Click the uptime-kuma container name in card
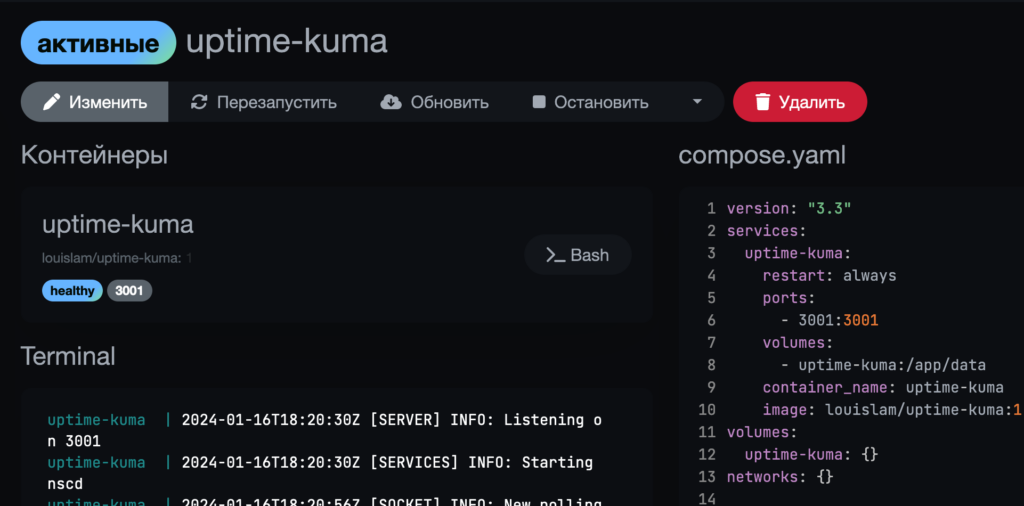1024x506 pixels. (x=118, y=225)
